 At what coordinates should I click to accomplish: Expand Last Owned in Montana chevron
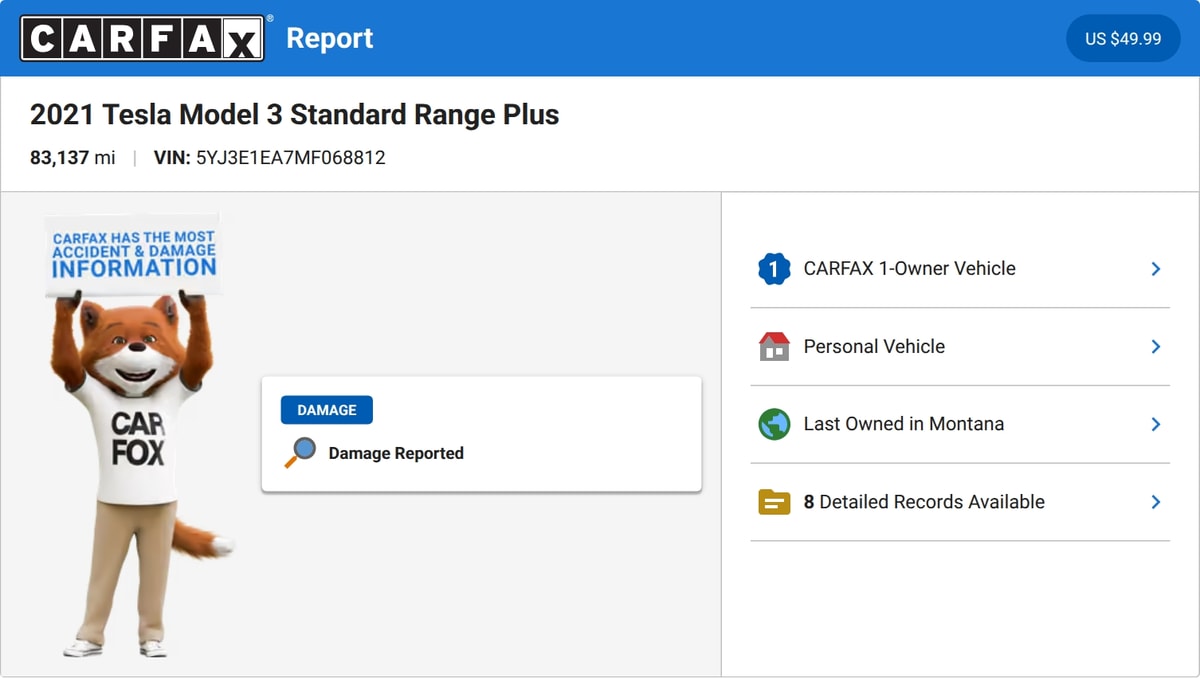tap(1155, 424)
